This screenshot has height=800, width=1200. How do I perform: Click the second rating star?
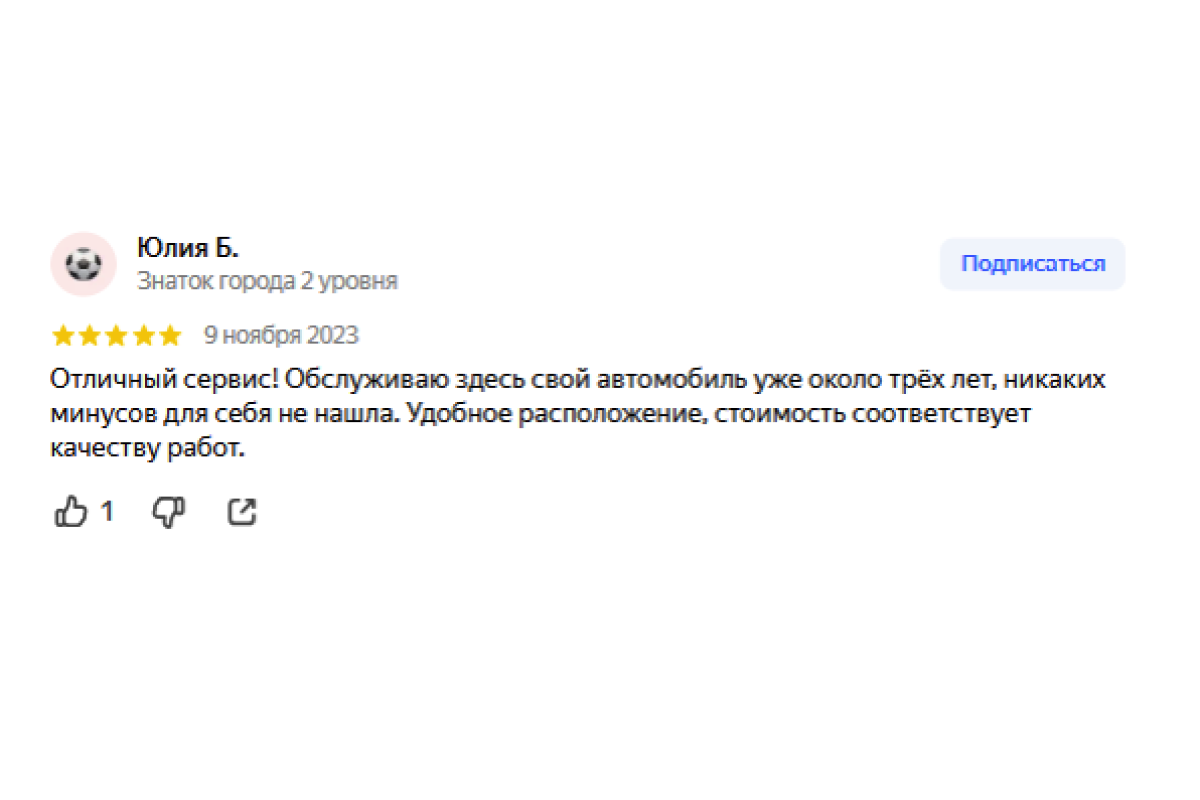pos(89,336)
